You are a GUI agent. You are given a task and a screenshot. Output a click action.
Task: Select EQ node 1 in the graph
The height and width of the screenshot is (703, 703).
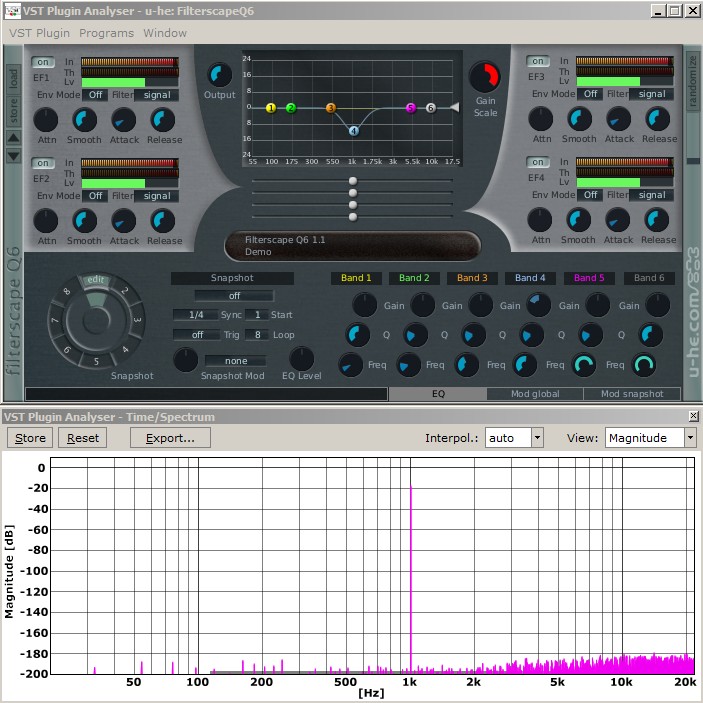tap(271, 108)
